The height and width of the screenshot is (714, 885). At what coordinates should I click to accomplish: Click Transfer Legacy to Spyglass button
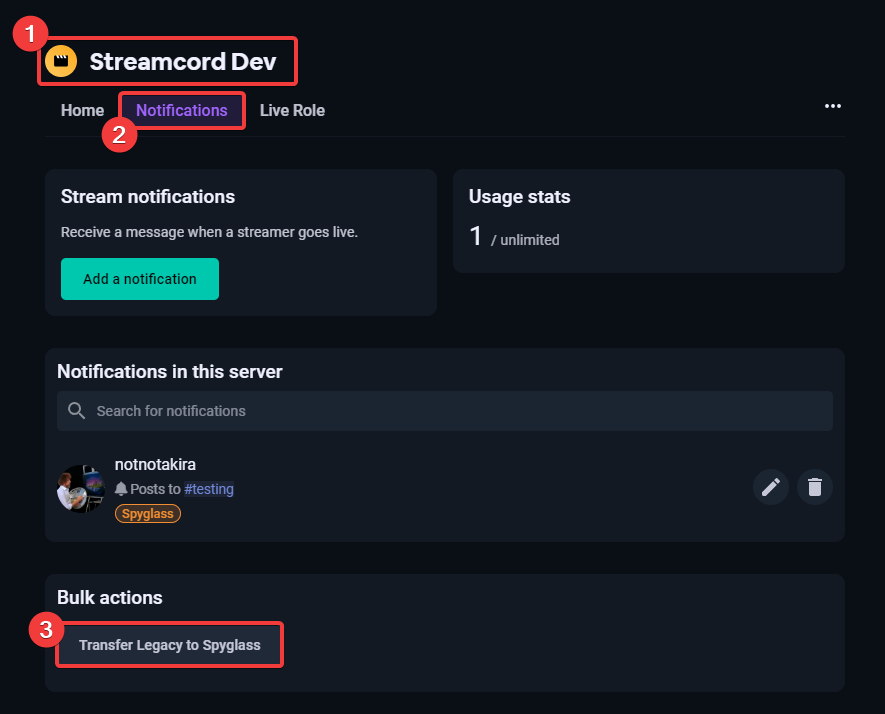(x=169, y=645)
